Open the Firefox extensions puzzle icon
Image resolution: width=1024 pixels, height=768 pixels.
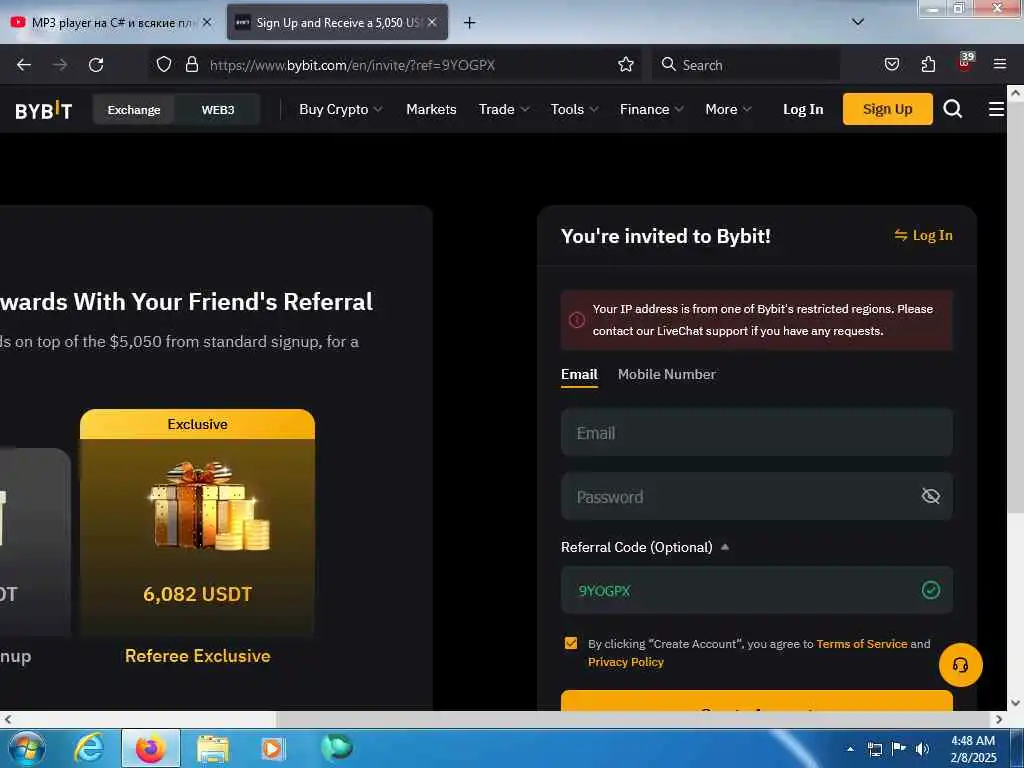(928, 64)
